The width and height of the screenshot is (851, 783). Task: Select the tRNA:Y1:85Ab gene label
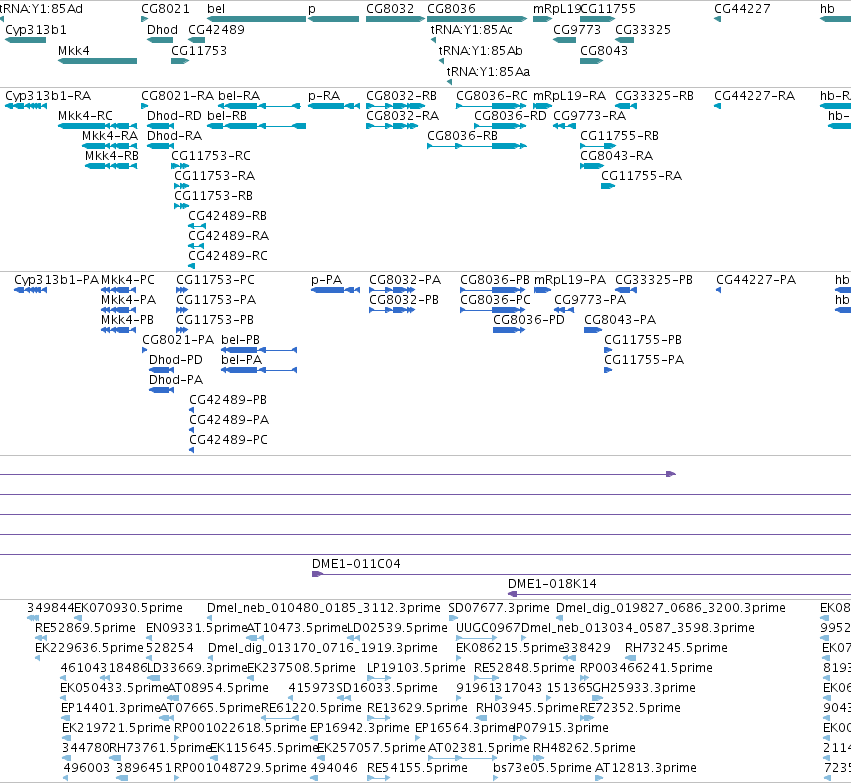[x=481, y=51]
